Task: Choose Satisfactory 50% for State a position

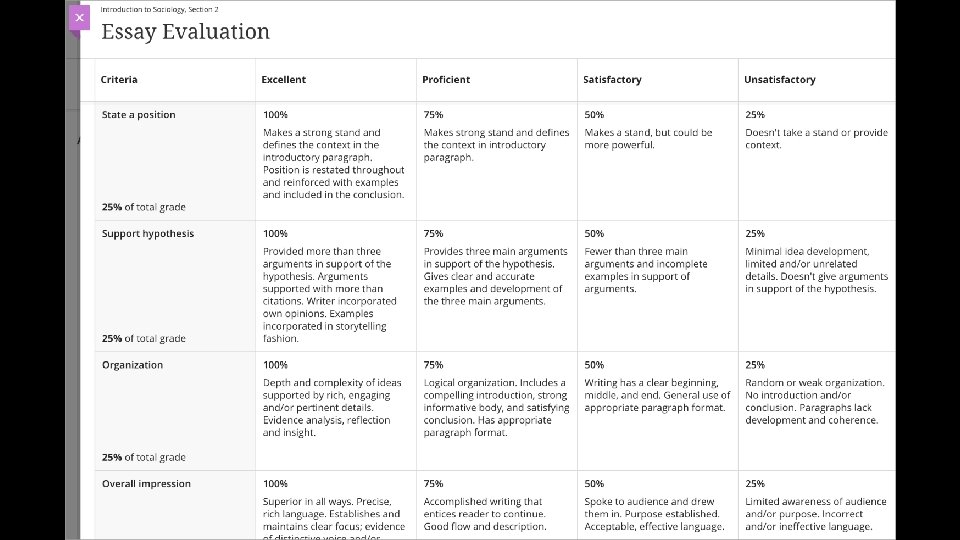Action: (658, 161)
